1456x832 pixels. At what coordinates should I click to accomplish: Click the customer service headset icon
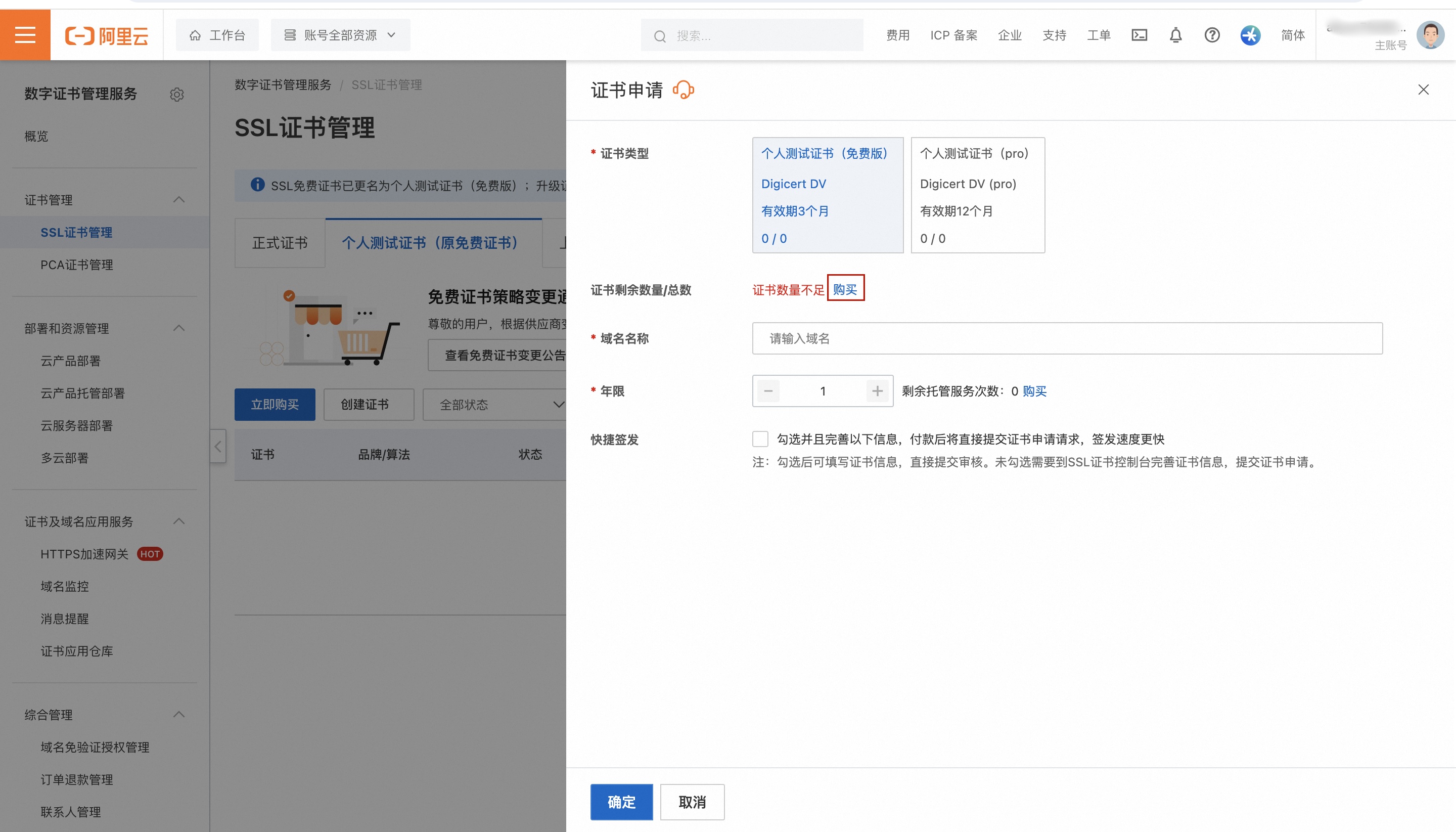coord(684,90)
